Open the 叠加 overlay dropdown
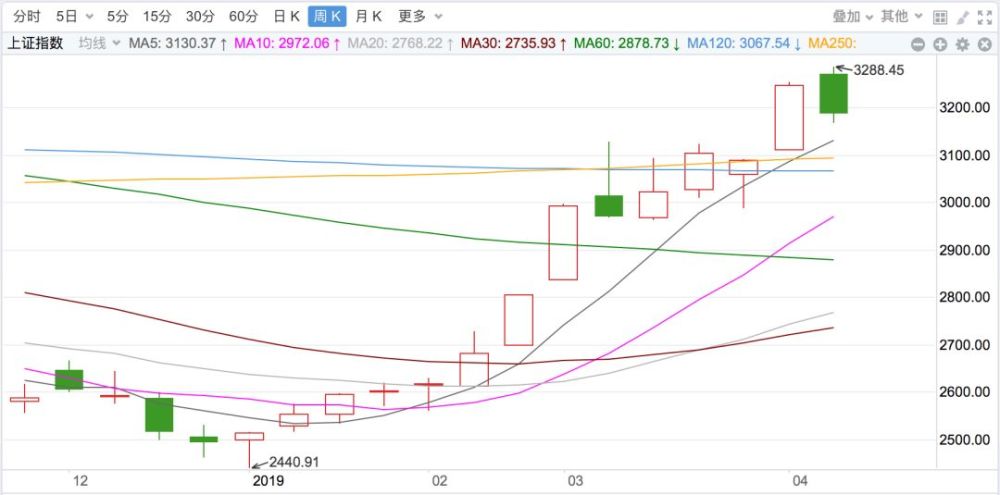This screenshot has width=1000, height=495. click(852, 17)
